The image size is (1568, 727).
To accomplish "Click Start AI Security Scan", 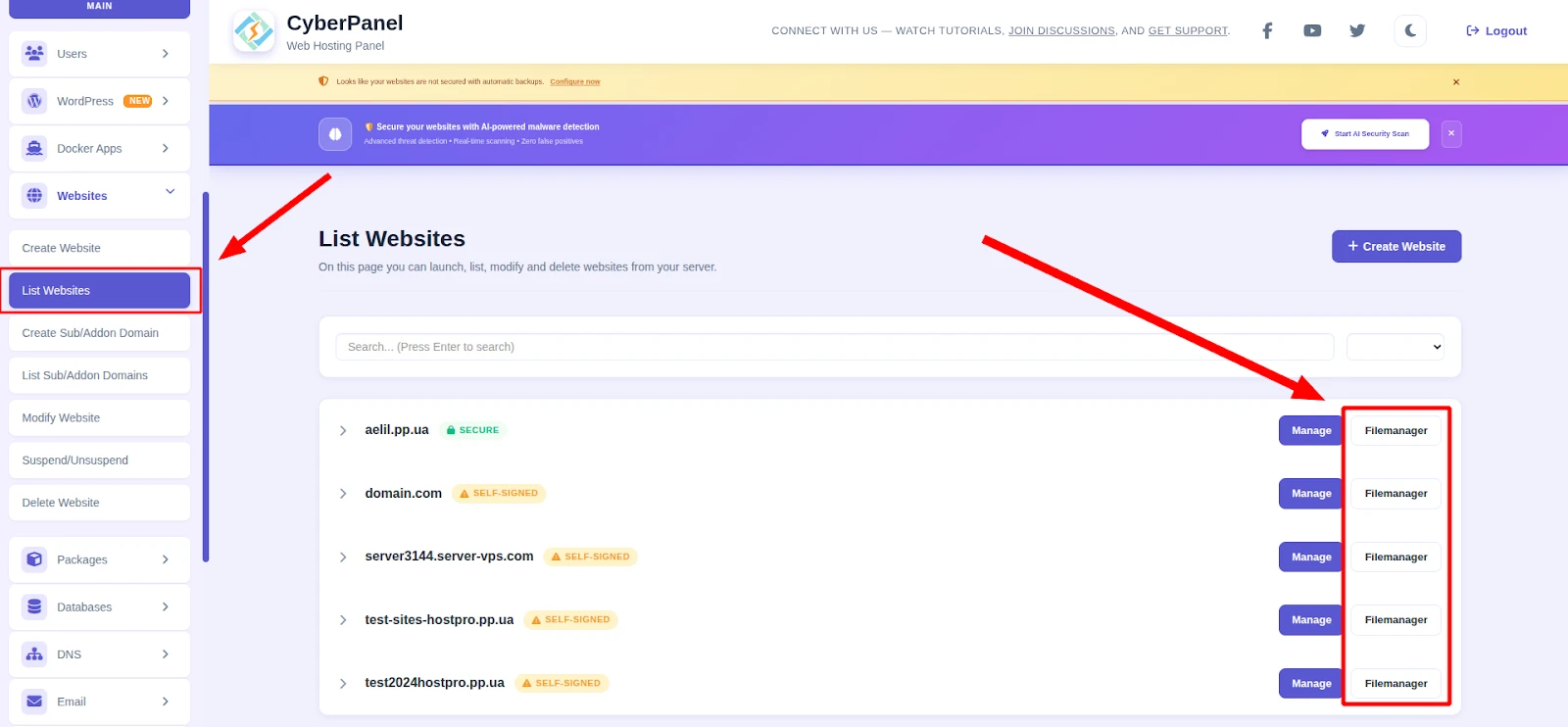I will point(1365,134).
